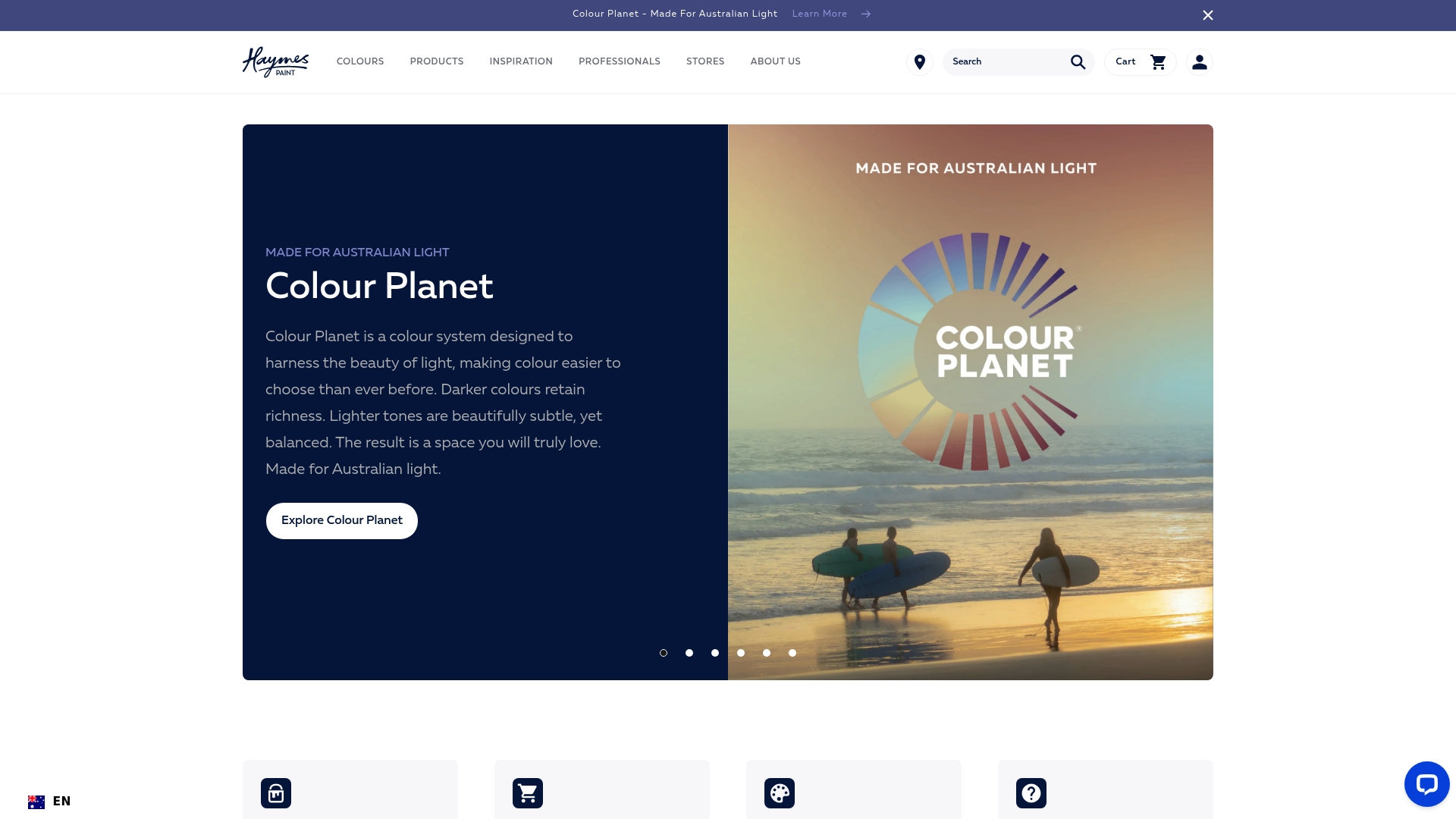Click the colour palette card icon
Viewport: 1456px width, 819px height.
coord(780,793)
